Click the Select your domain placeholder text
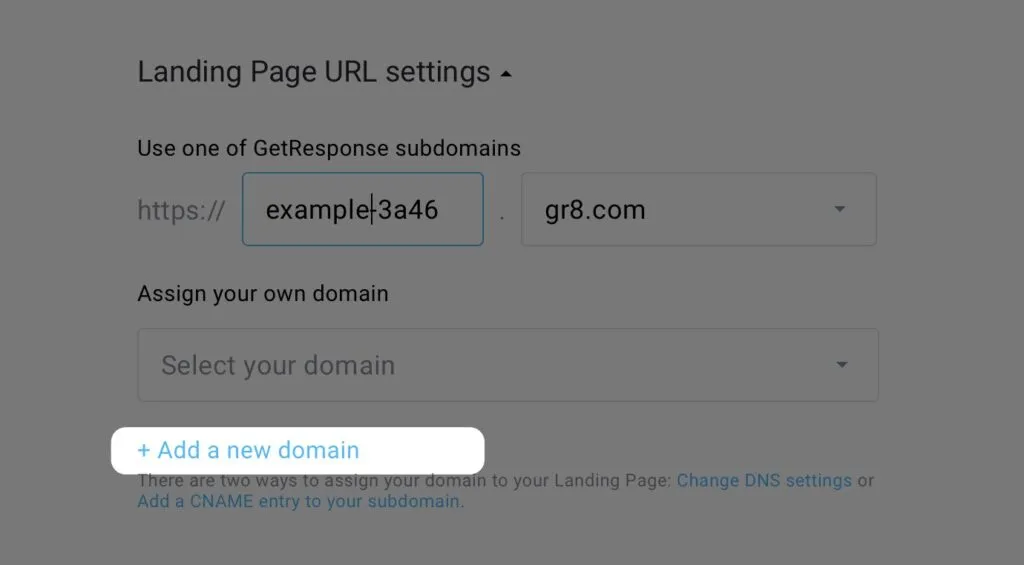 tap(278, 366)
